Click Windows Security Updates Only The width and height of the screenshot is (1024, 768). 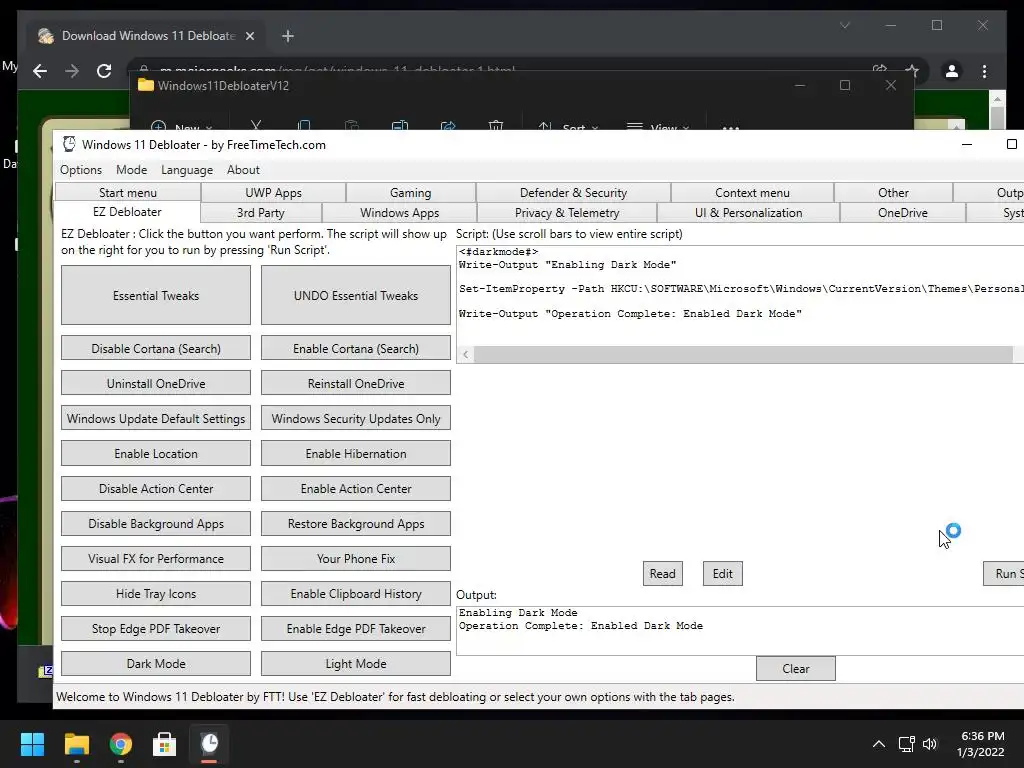[x=355, y=418]
